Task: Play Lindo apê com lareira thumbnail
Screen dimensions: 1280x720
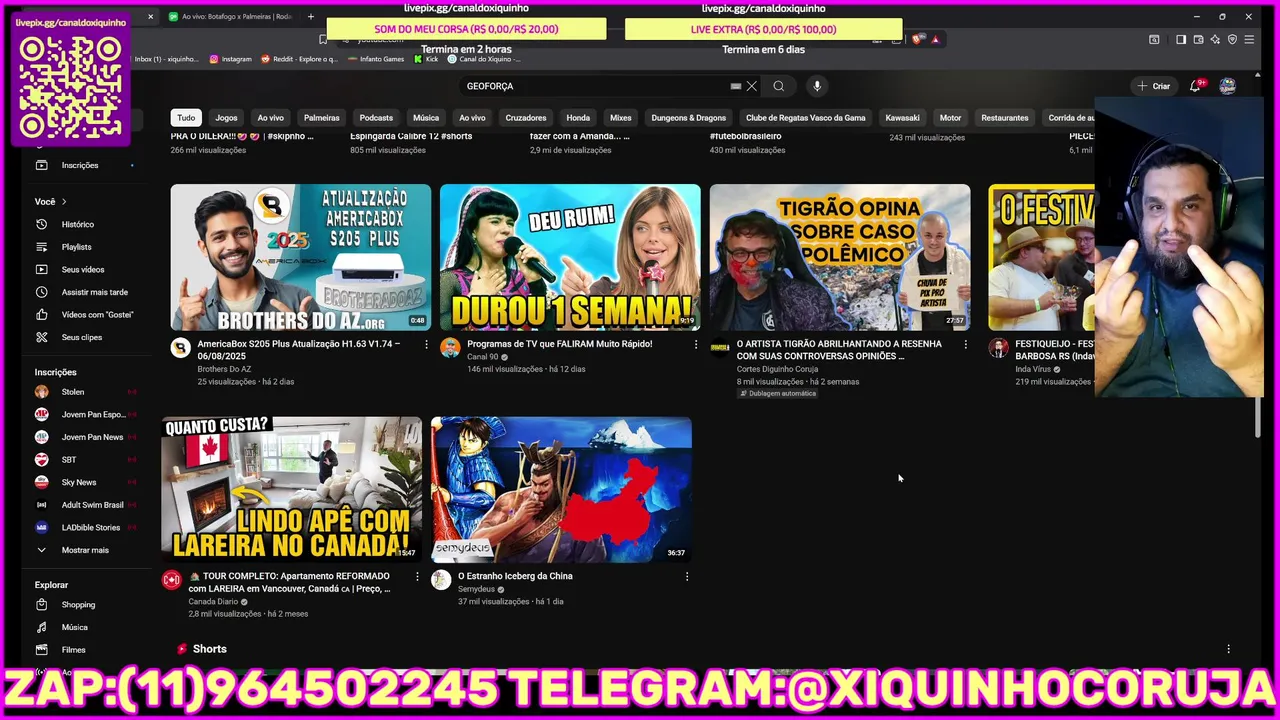Action: click(x=292, y=489)
